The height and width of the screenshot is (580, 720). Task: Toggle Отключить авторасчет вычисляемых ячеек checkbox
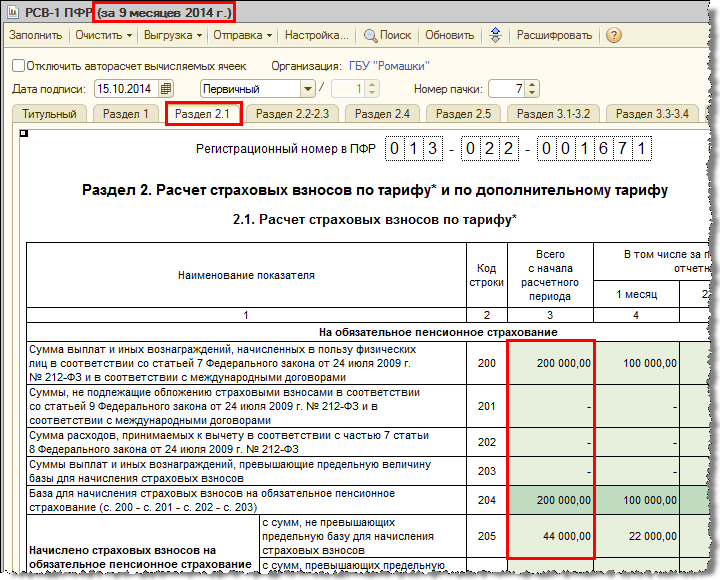pos(18,66)
